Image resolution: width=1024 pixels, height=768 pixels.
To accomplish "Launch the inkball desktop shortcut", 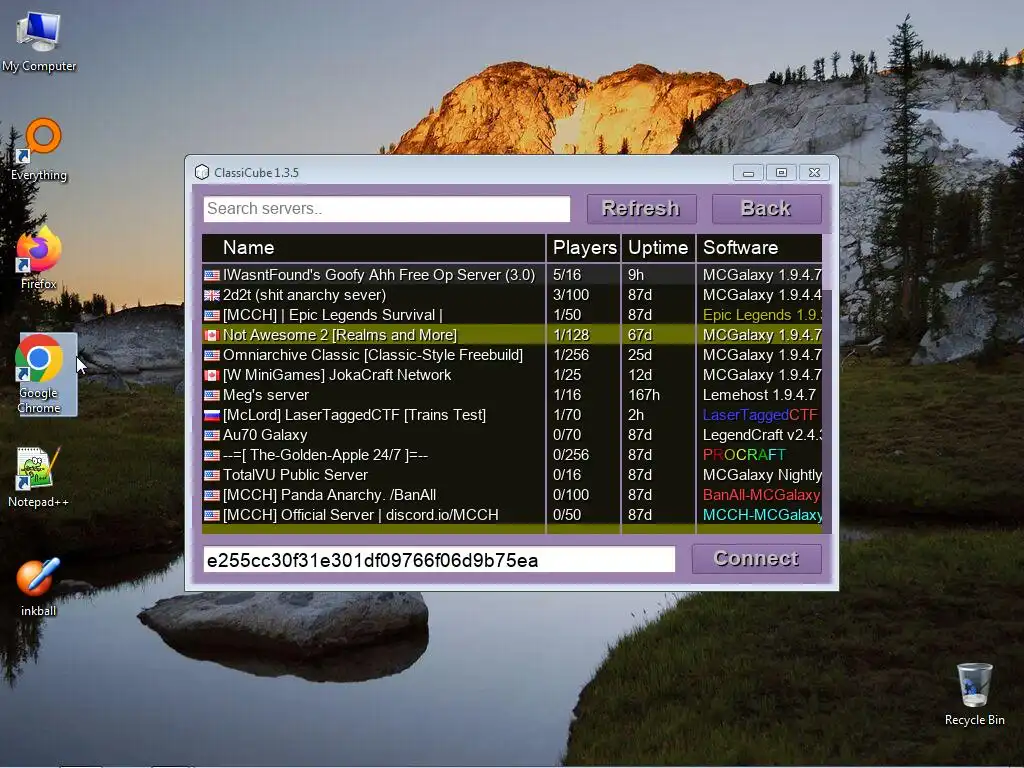I will pos(39,586).
